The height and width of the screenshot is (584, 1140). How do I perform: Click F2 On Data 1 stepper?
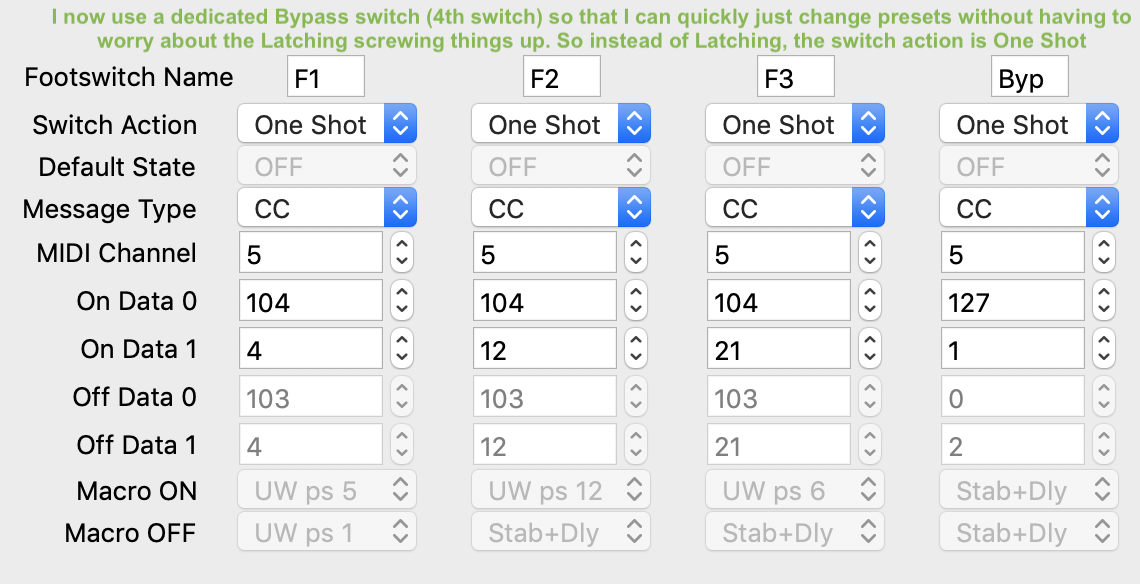(635, 348)
